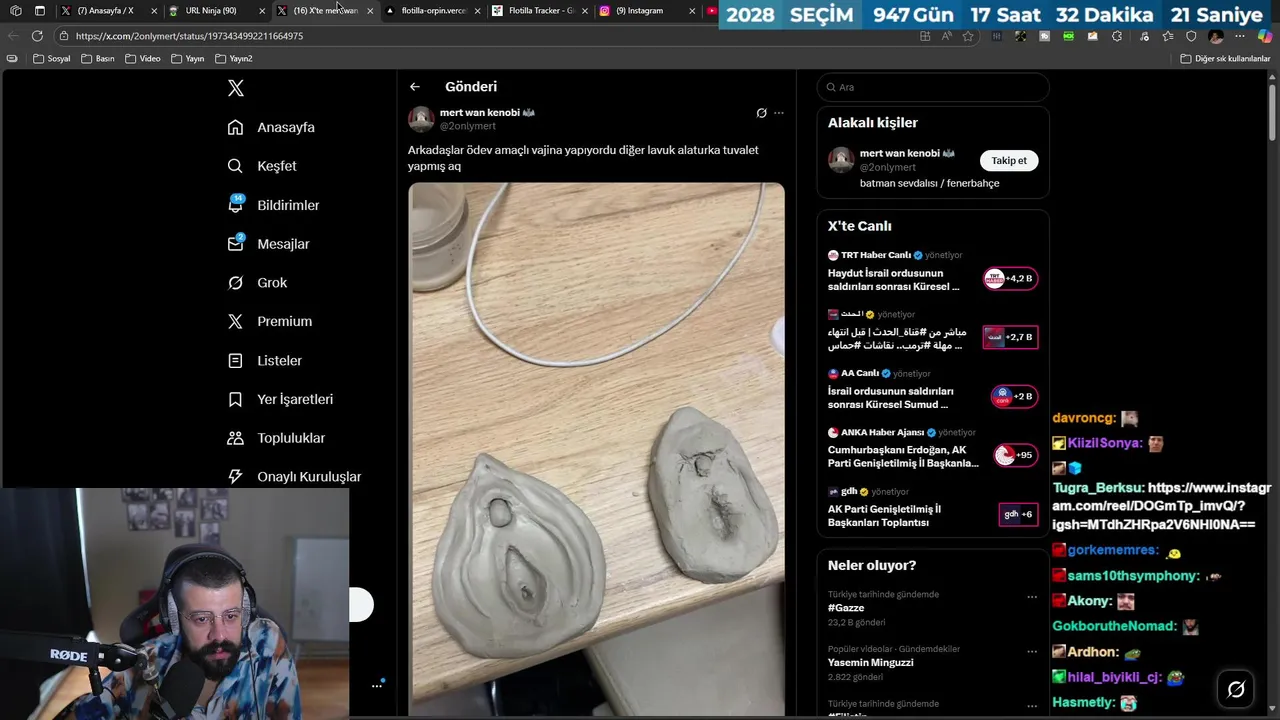Open the favorites list icon
Image resolution: width=1280 pixels, height=720 pixels.
tap(1167, 36)
